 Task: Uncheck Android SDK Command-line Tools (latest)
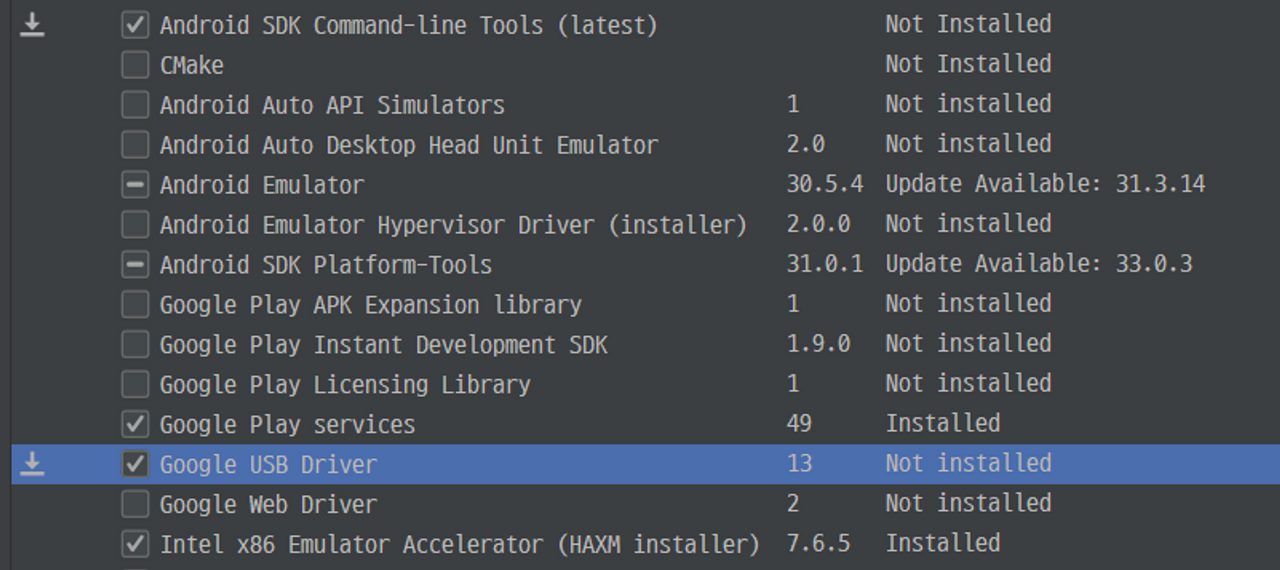click(135, 25)
